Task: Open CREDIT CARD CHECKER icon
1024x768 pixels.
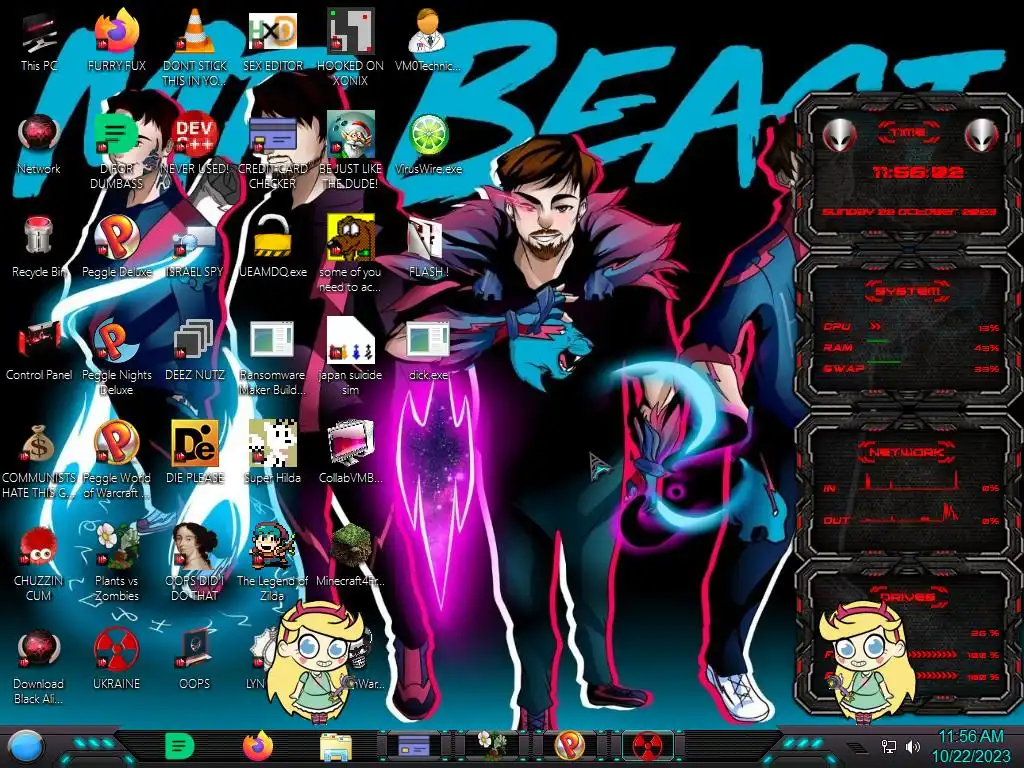Action: pyautogui.click(x=272, y=136)
